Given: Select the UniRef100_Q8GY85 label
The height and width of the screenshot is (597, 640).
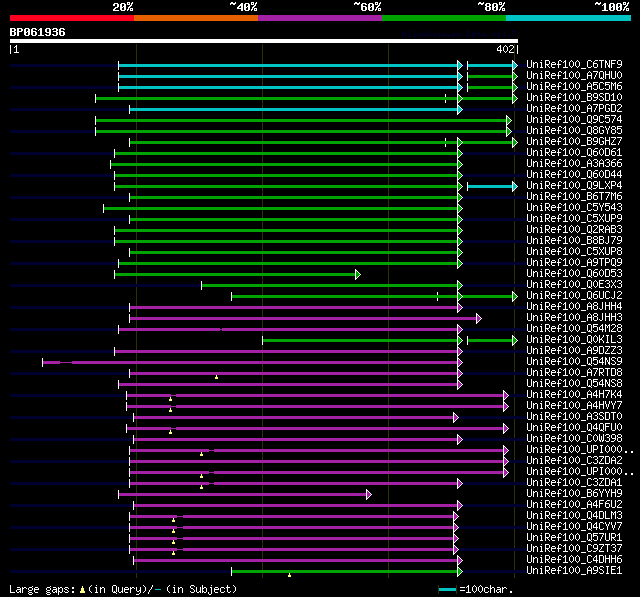Looking at the screenshot, I should point(574,131).
